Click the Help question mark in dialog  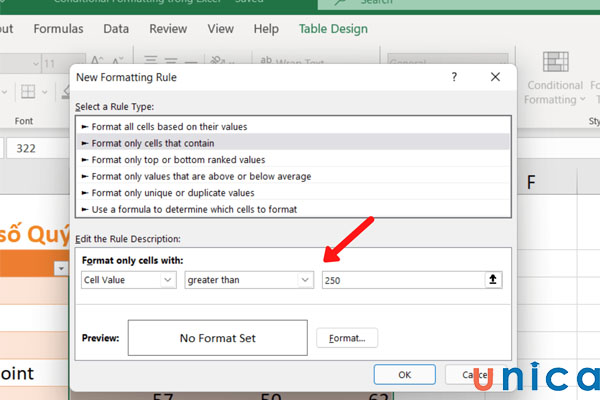pyautogui.click(x=454, y=77)
